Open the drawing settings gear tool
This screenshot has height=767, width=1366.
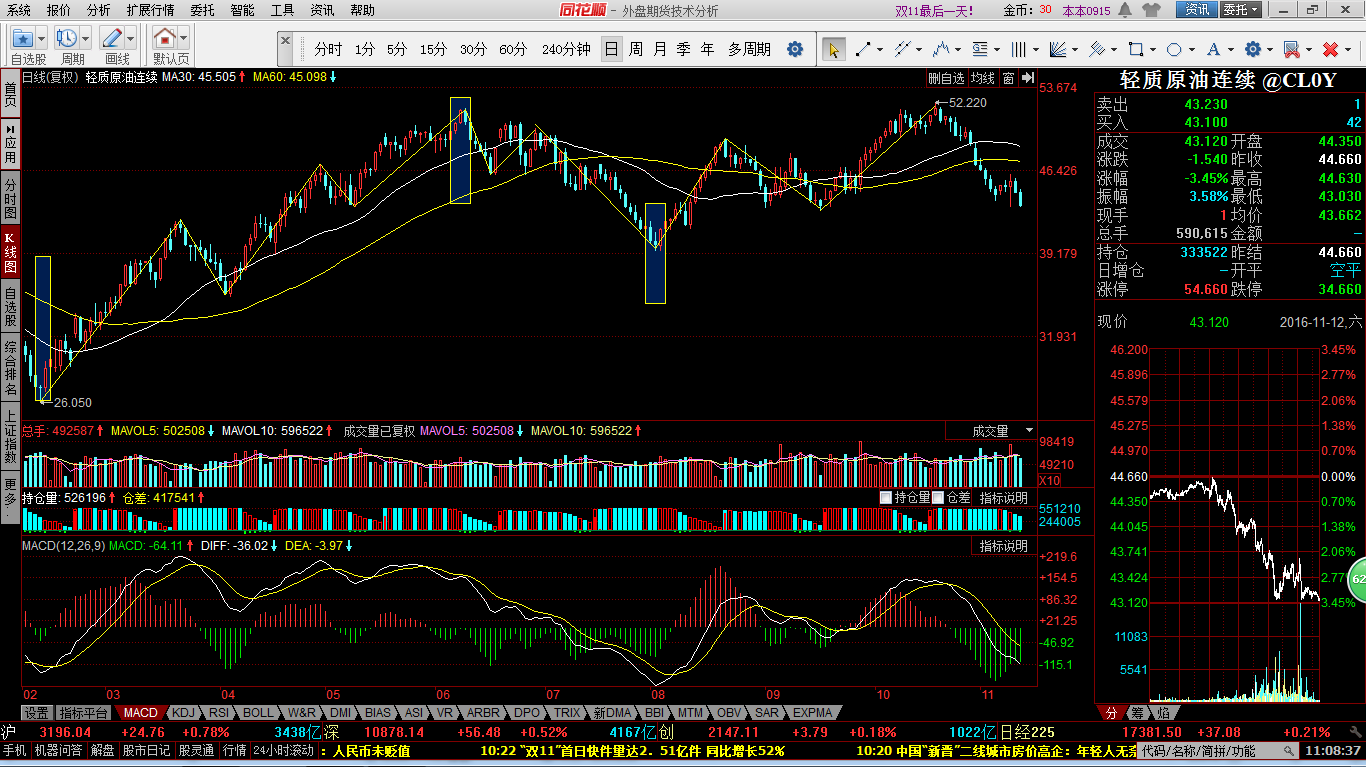point(1252,49)
